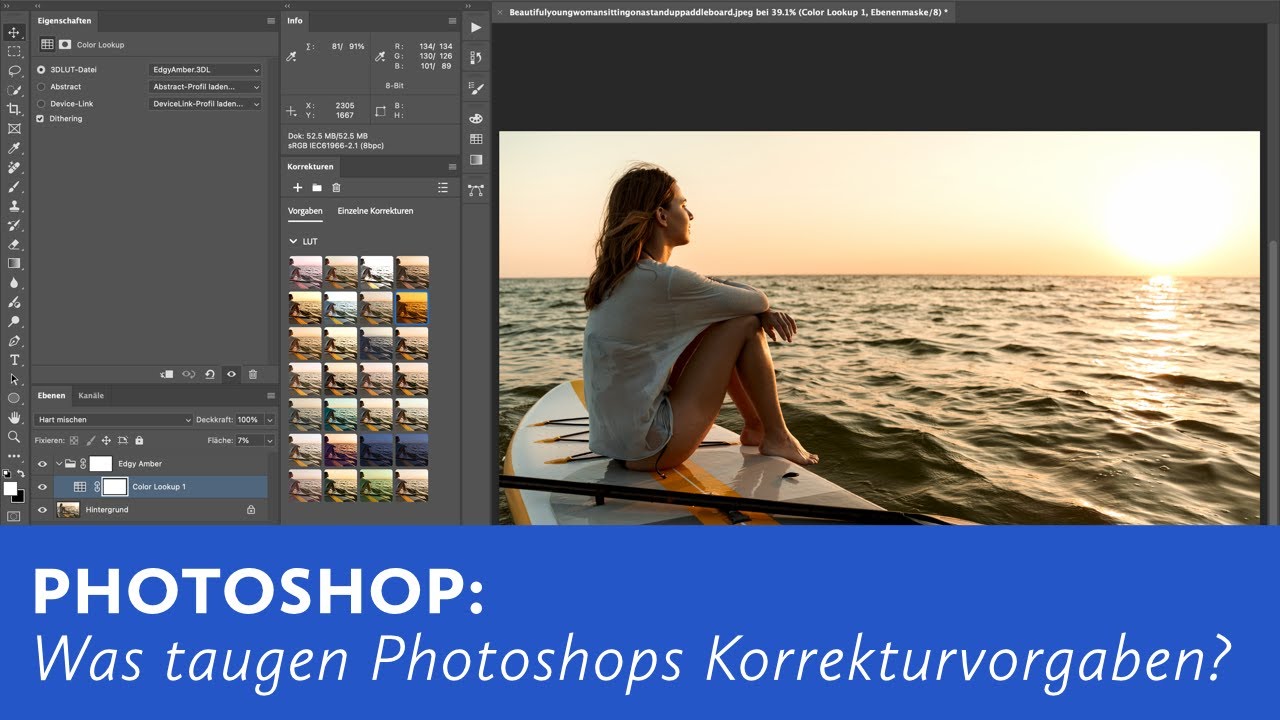The width and height of the screenshot is (1280, 720).
Task: Hide the Hintergrund layer
Action: point(42,510)
